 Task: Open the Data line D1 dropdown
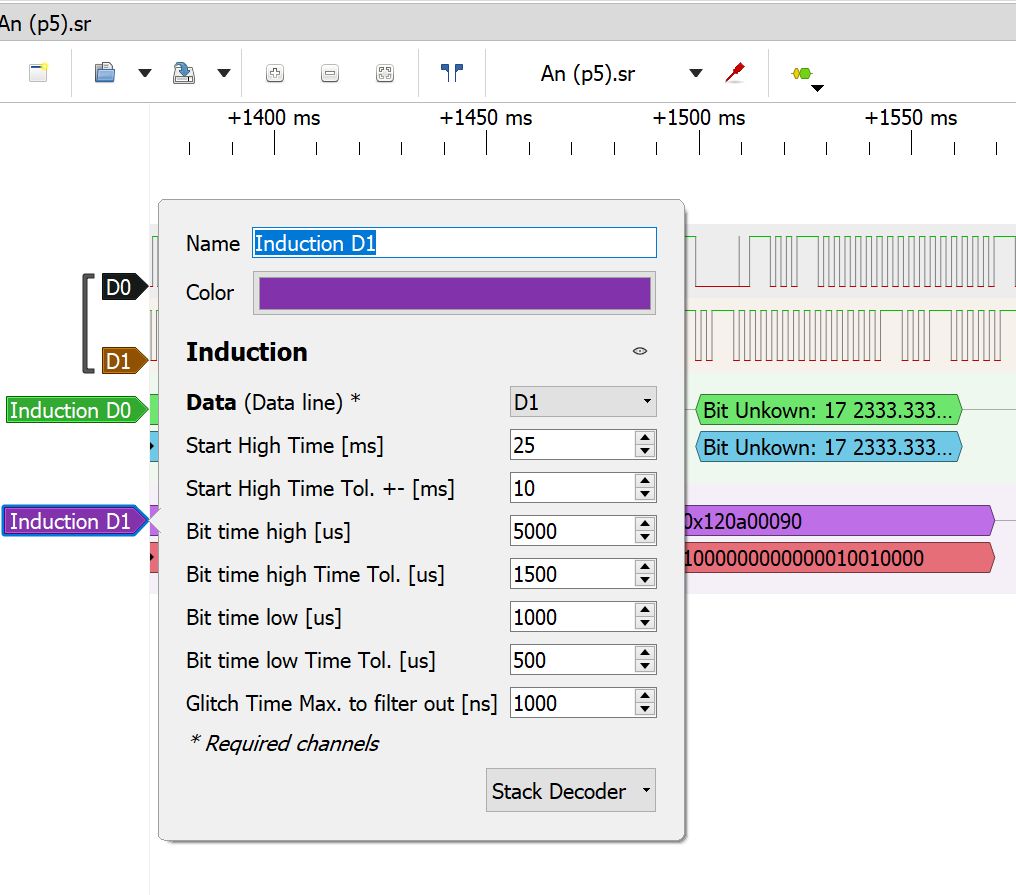(583, 403)
